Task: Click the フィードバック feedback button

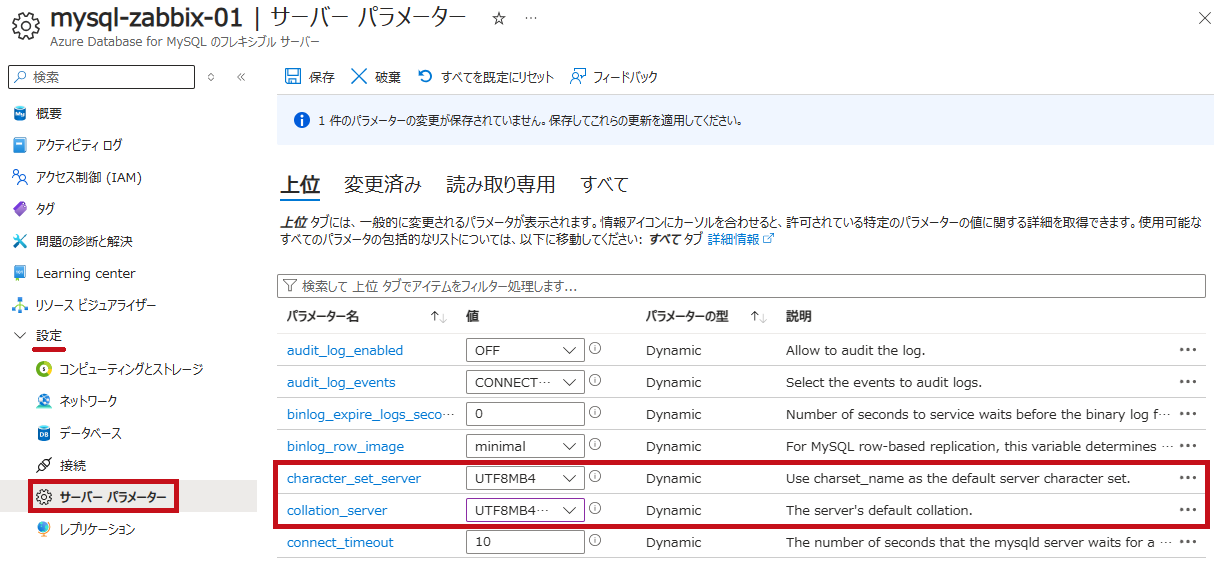Action: coord(614,77)
